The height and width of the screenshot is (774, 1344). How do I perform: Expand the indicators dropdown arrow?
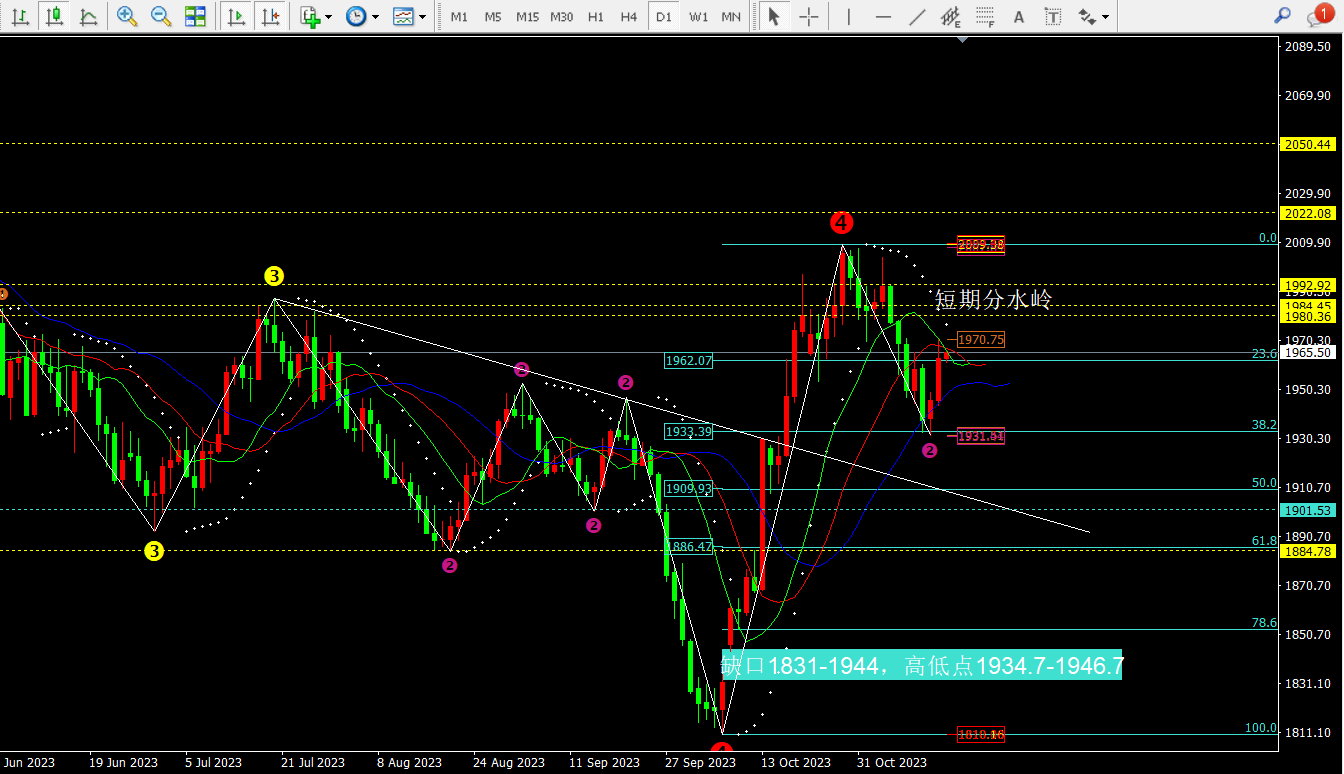(329, 16)
